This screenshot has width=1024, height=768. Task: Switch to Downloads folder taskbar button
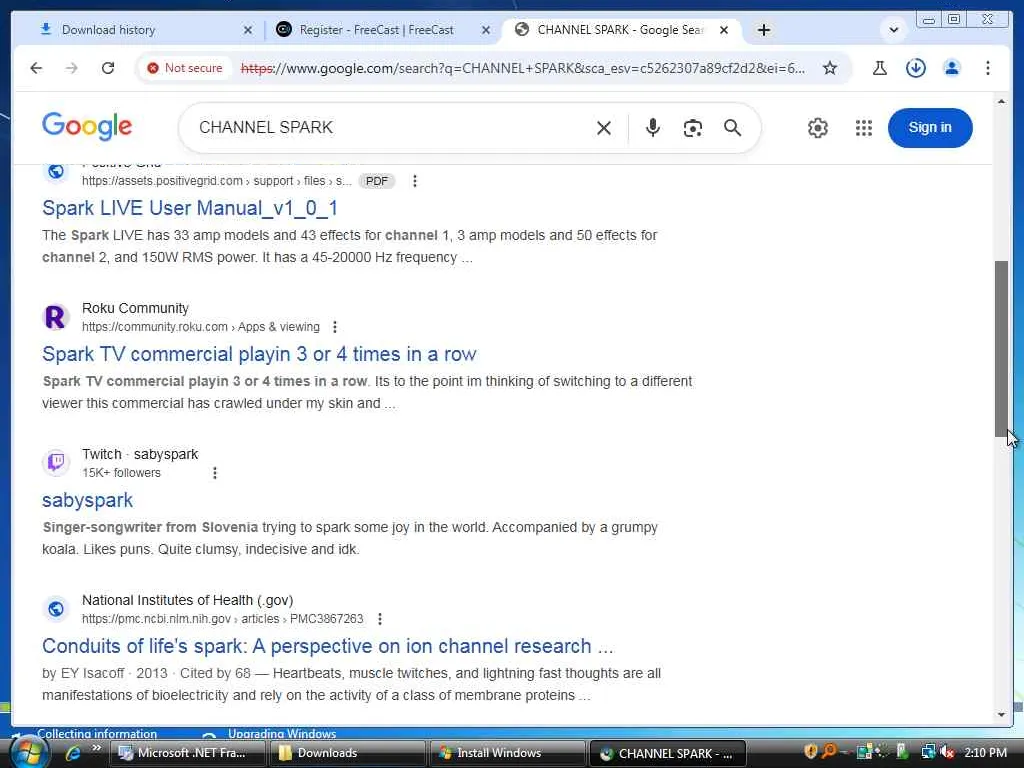click(x=347, y=753)
